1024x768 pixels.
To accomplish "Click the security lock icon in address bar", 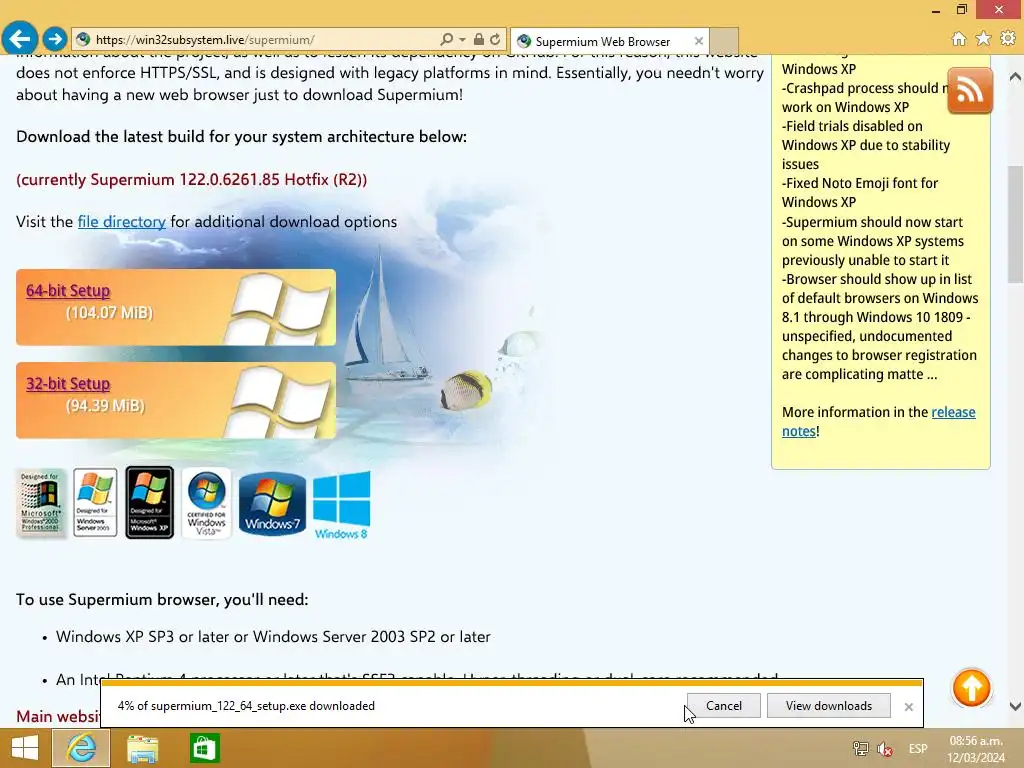I will [x=479, y=39].
